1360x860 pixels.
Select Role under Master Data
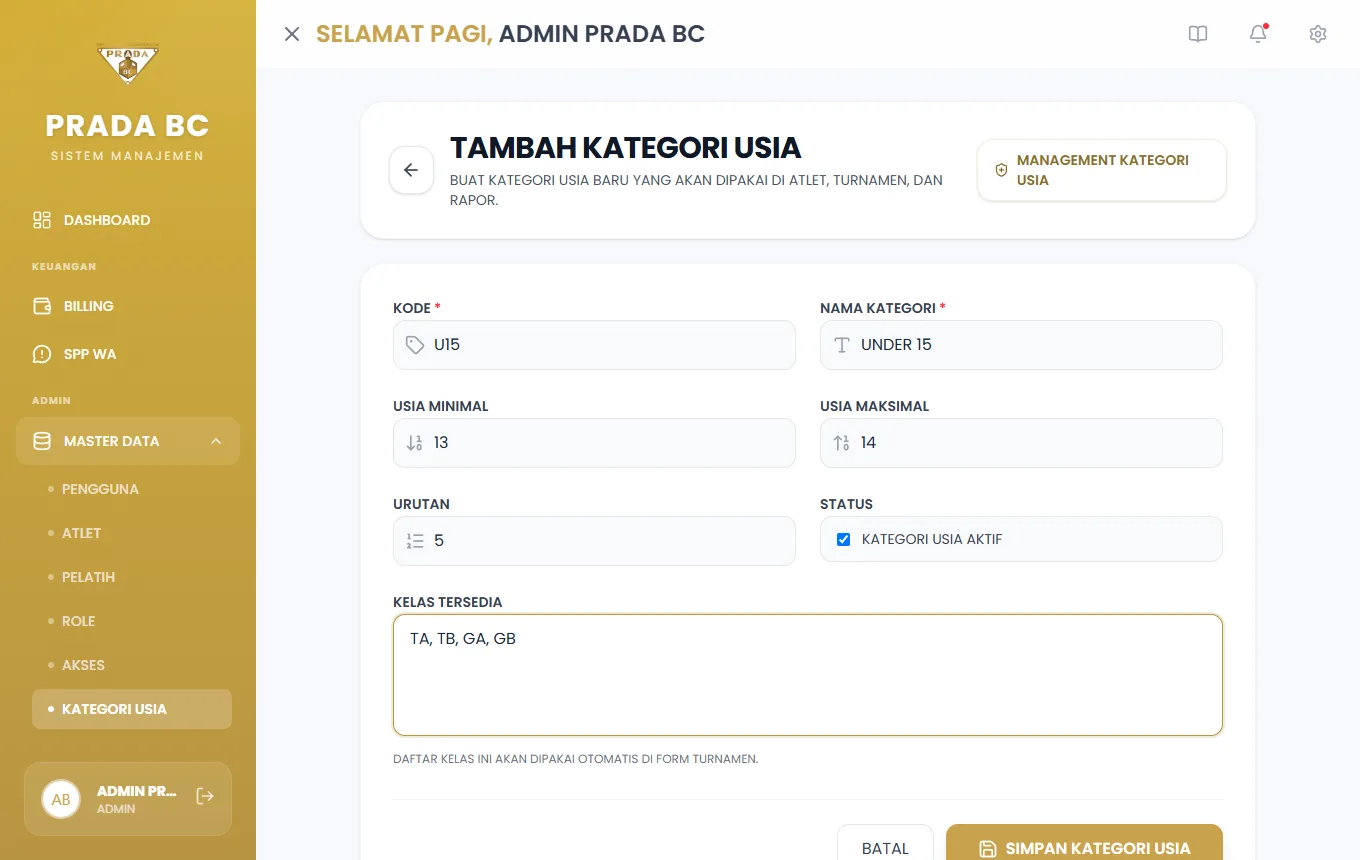[x=132, y=621]
